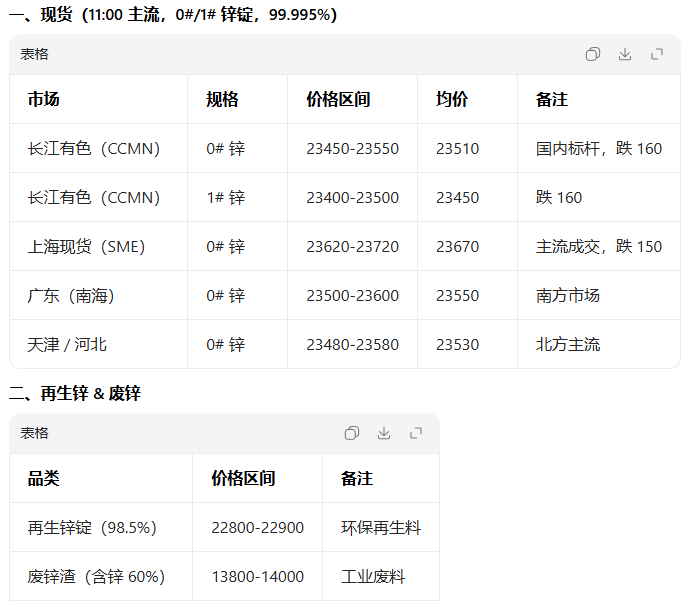Copy the first table with 市场 column
Image resolution: width=694 pixels, height=601 pixels.
click(x=592, y=54)
